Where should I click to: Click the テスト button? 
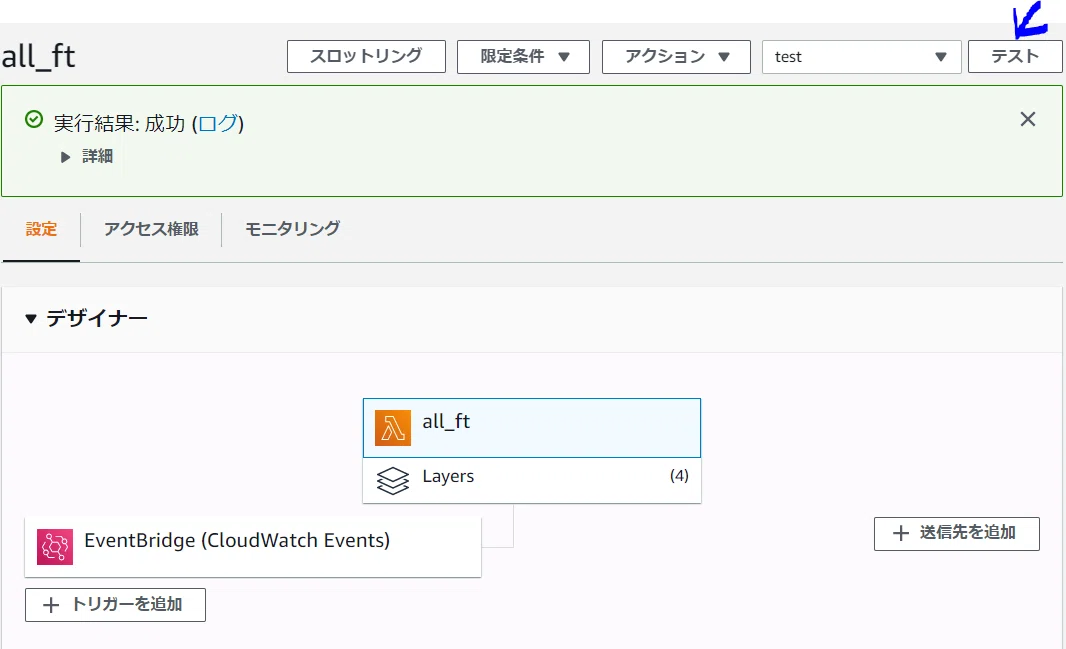1015,56
